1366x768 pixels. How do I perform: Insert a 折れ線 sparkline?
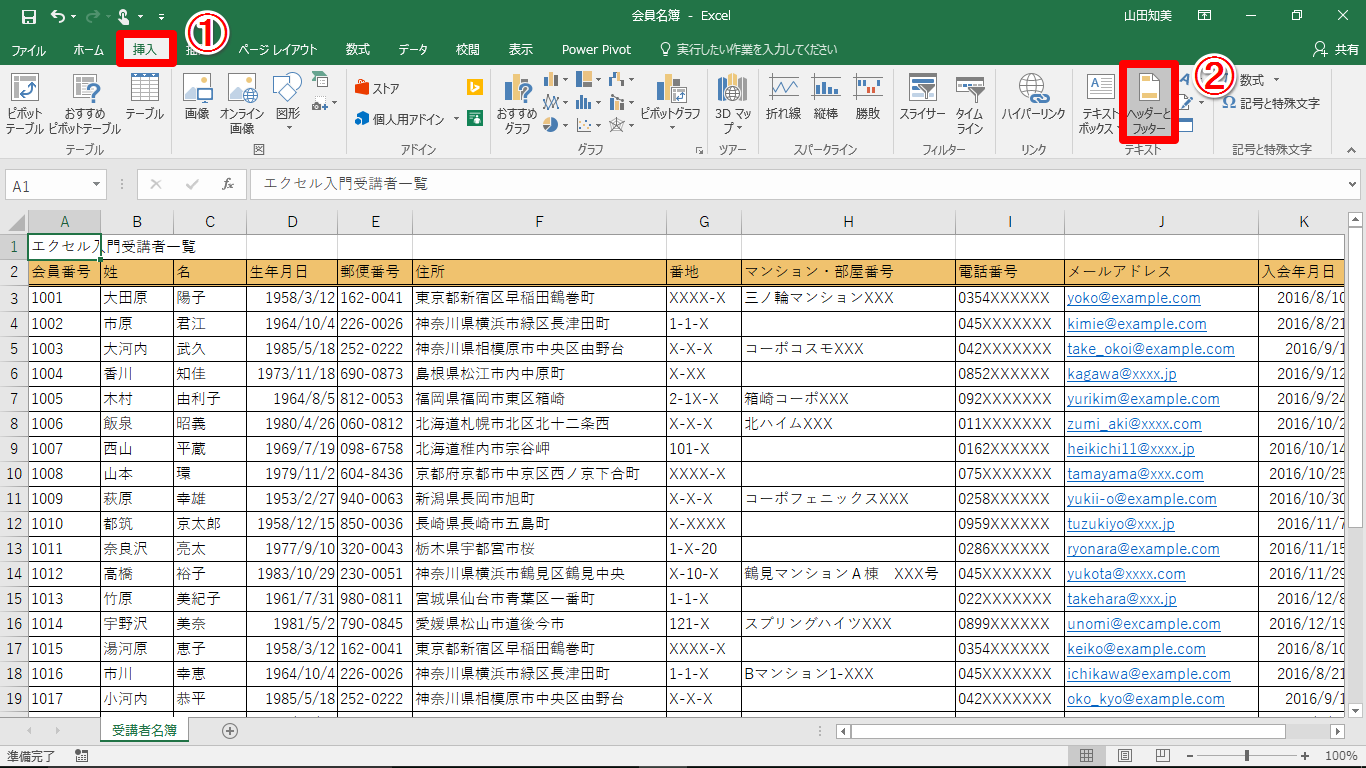point(783,97)
